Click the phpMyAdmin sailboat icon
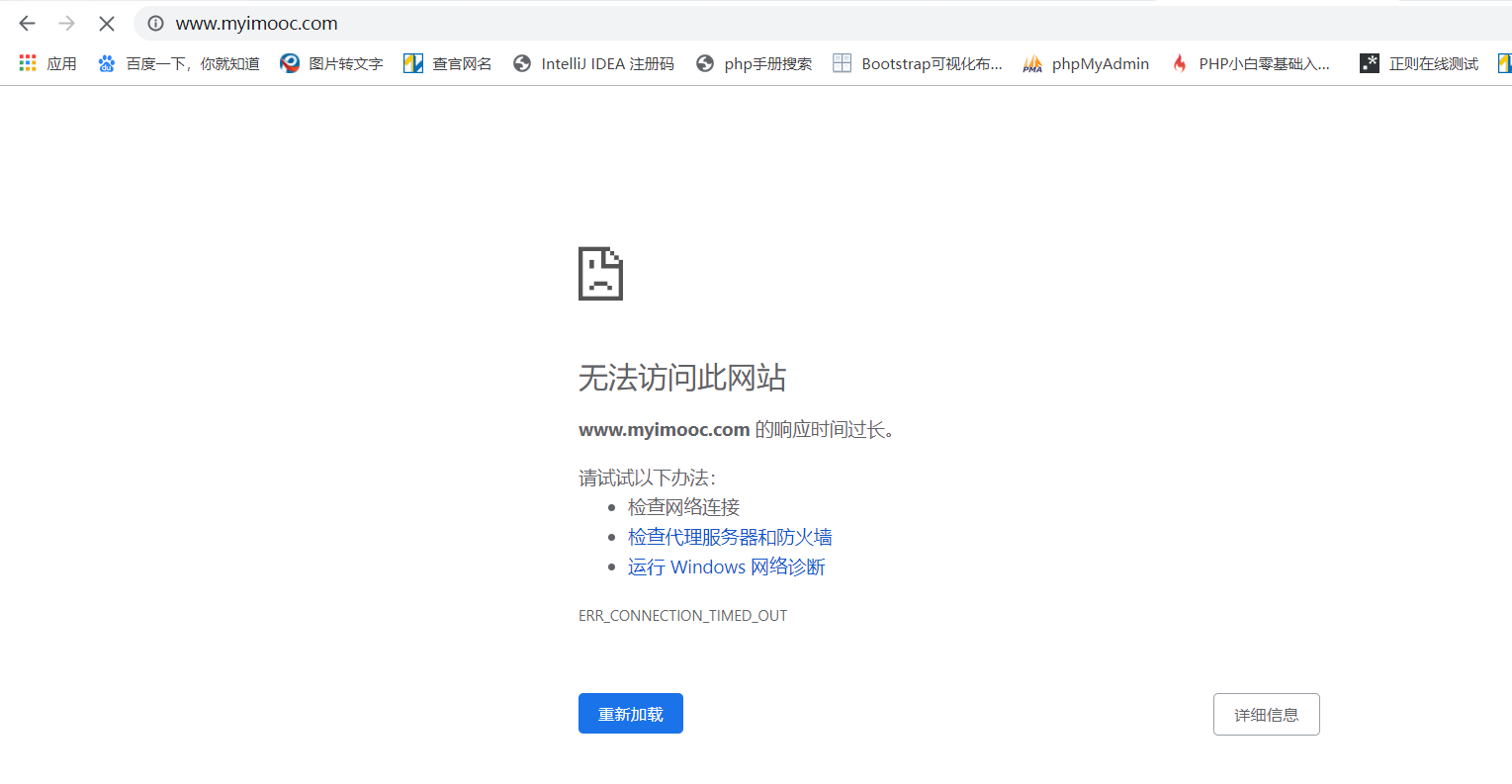The width and height of the screenshot is (1512, 784). pyautogui.click(x=1032, y=63)
